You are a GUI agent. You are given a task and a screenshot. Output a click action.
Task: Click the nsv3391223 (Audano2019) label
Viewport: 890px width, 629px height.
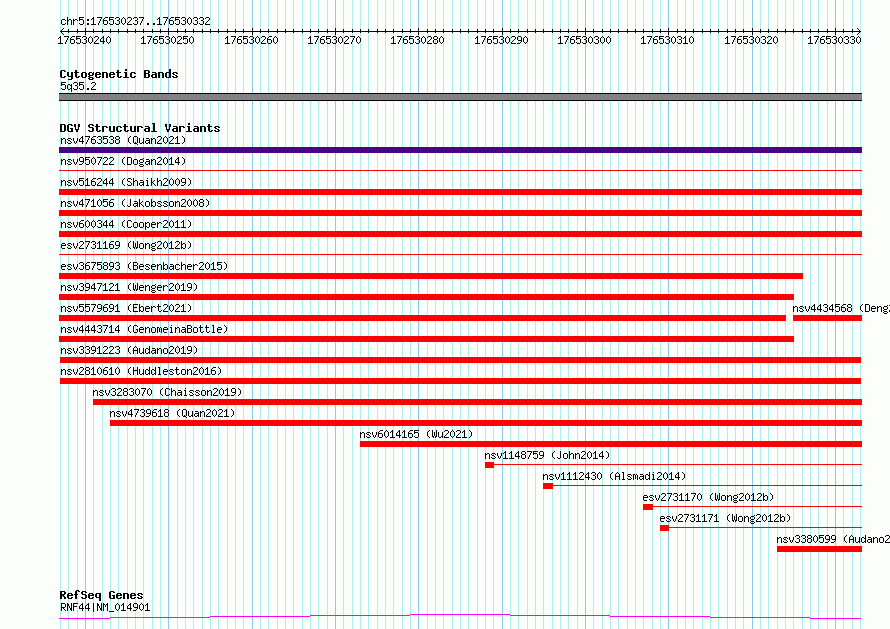pos(129,350)
